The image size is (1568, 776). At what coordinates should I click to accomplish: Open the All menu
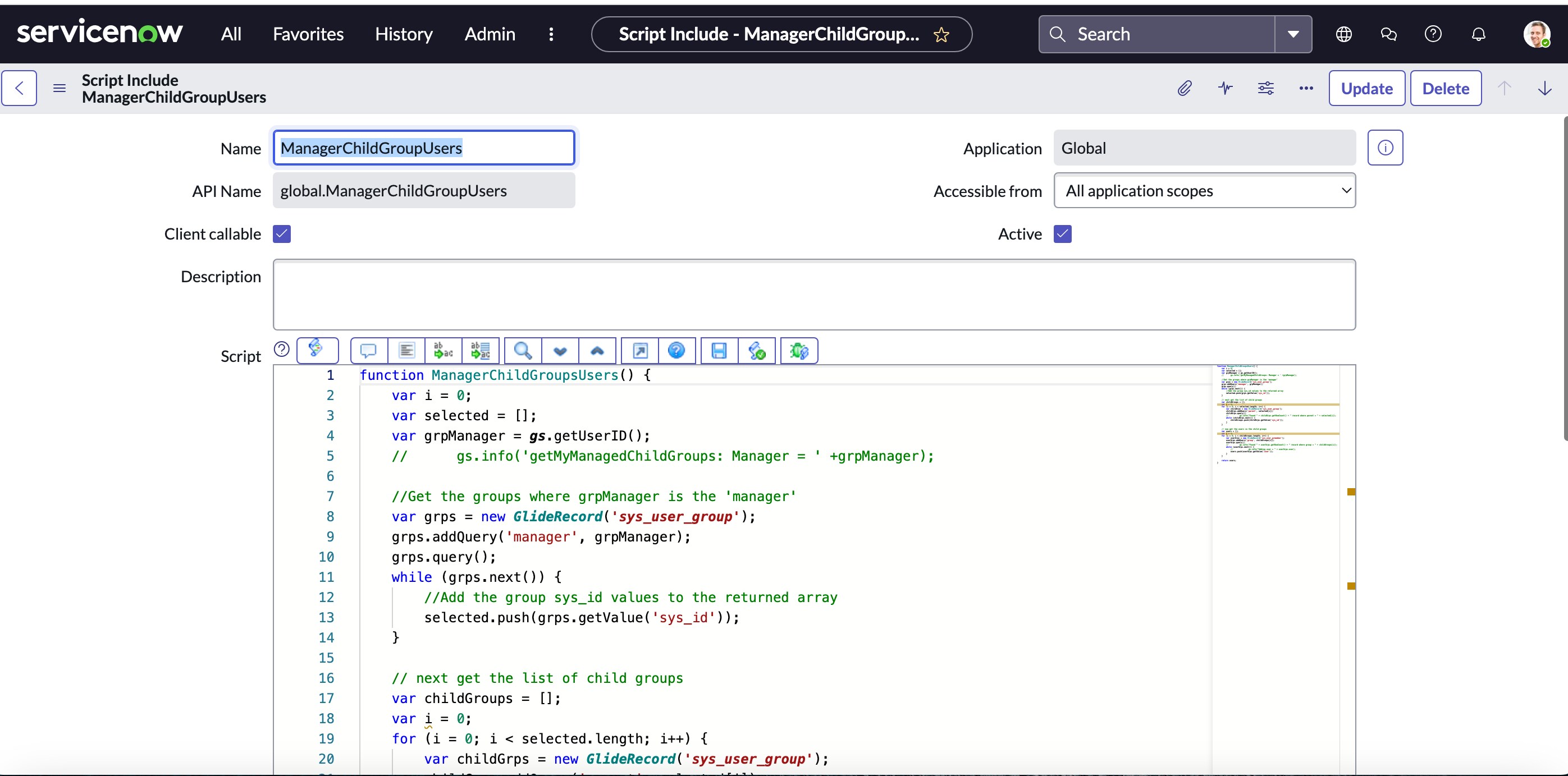click(x=231, y=34)
